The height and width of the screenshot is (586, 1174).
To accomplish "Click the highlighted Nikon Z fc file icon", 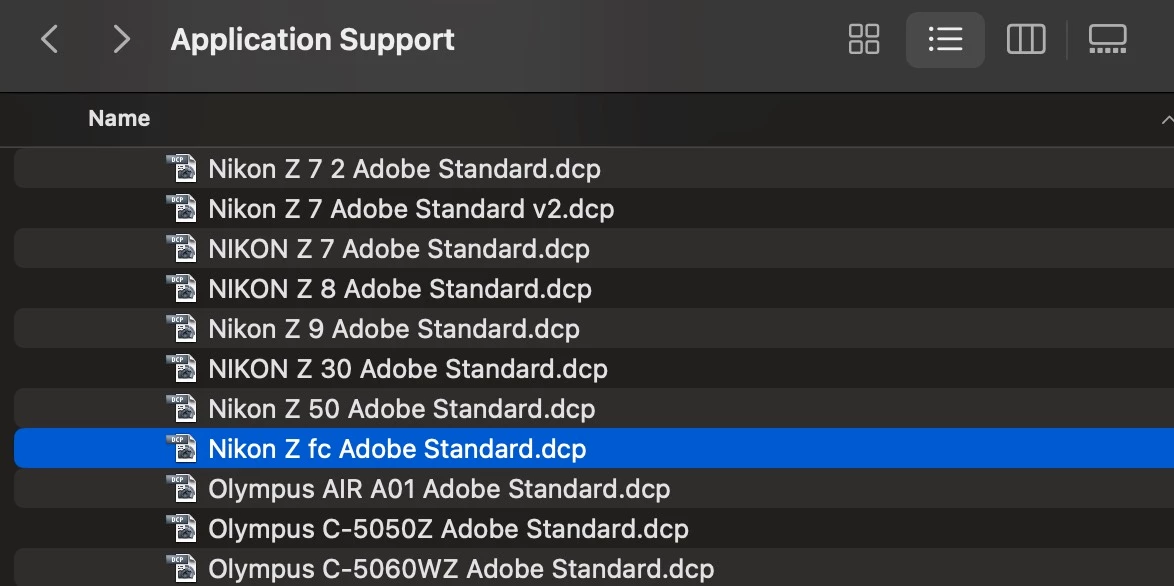I will tap(181, 449).
